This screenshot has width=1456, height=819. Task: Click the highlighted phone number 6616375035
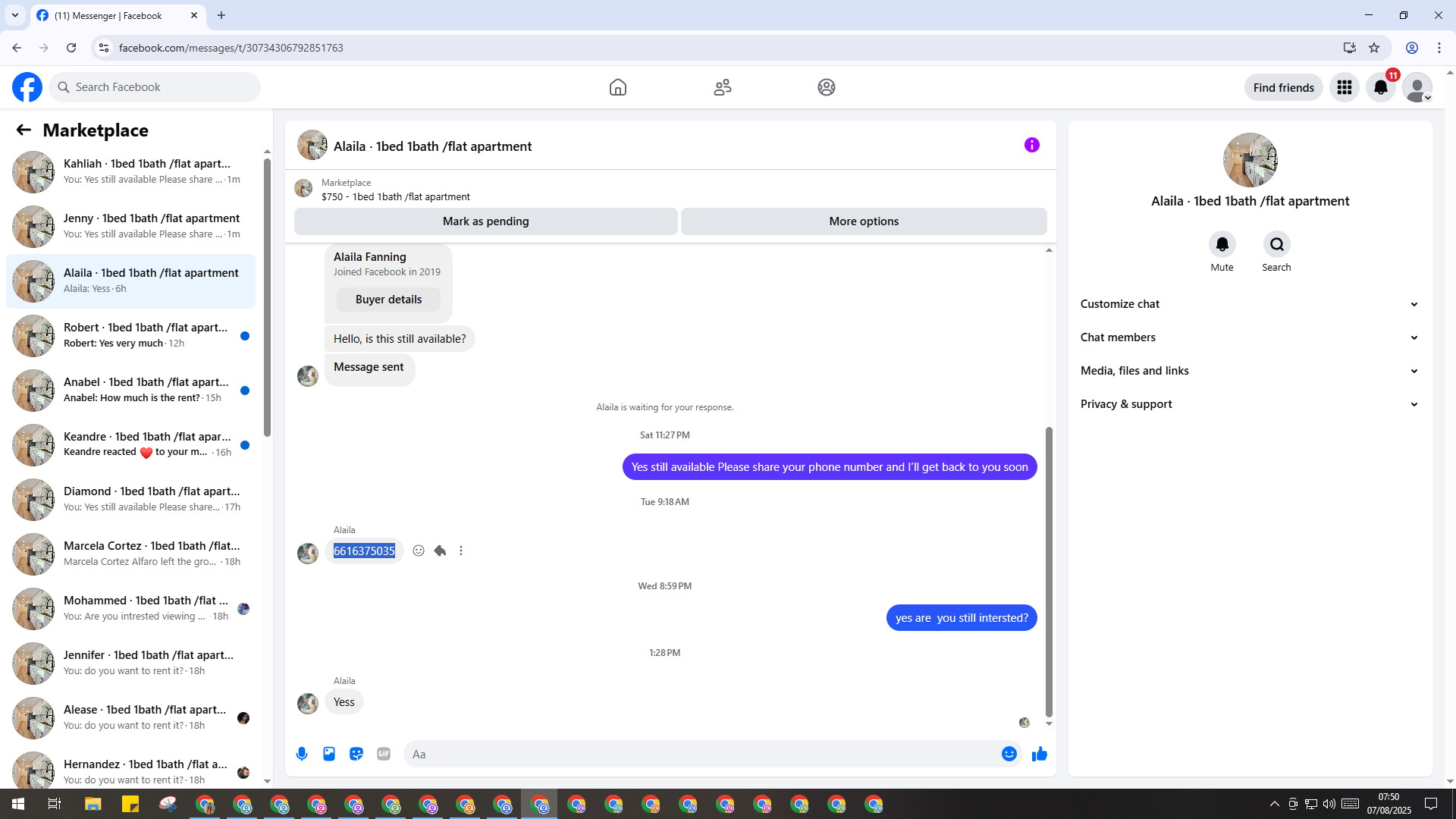pos(364,551)
